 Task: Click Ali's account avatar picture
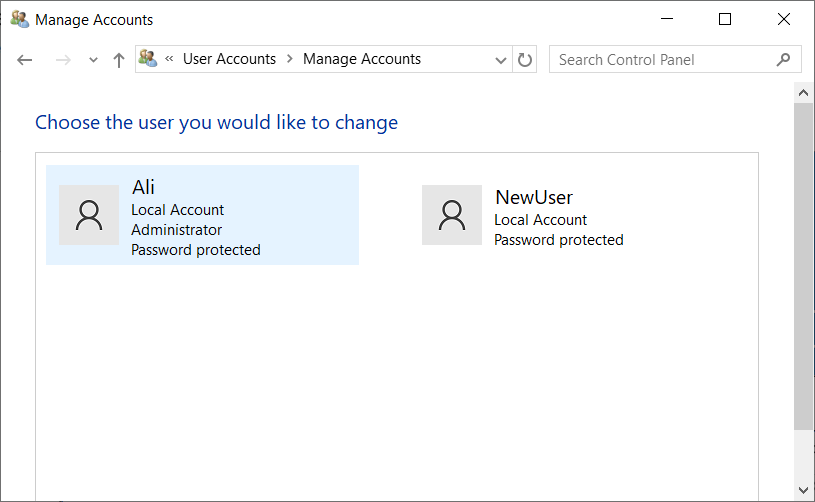point(89,215)
